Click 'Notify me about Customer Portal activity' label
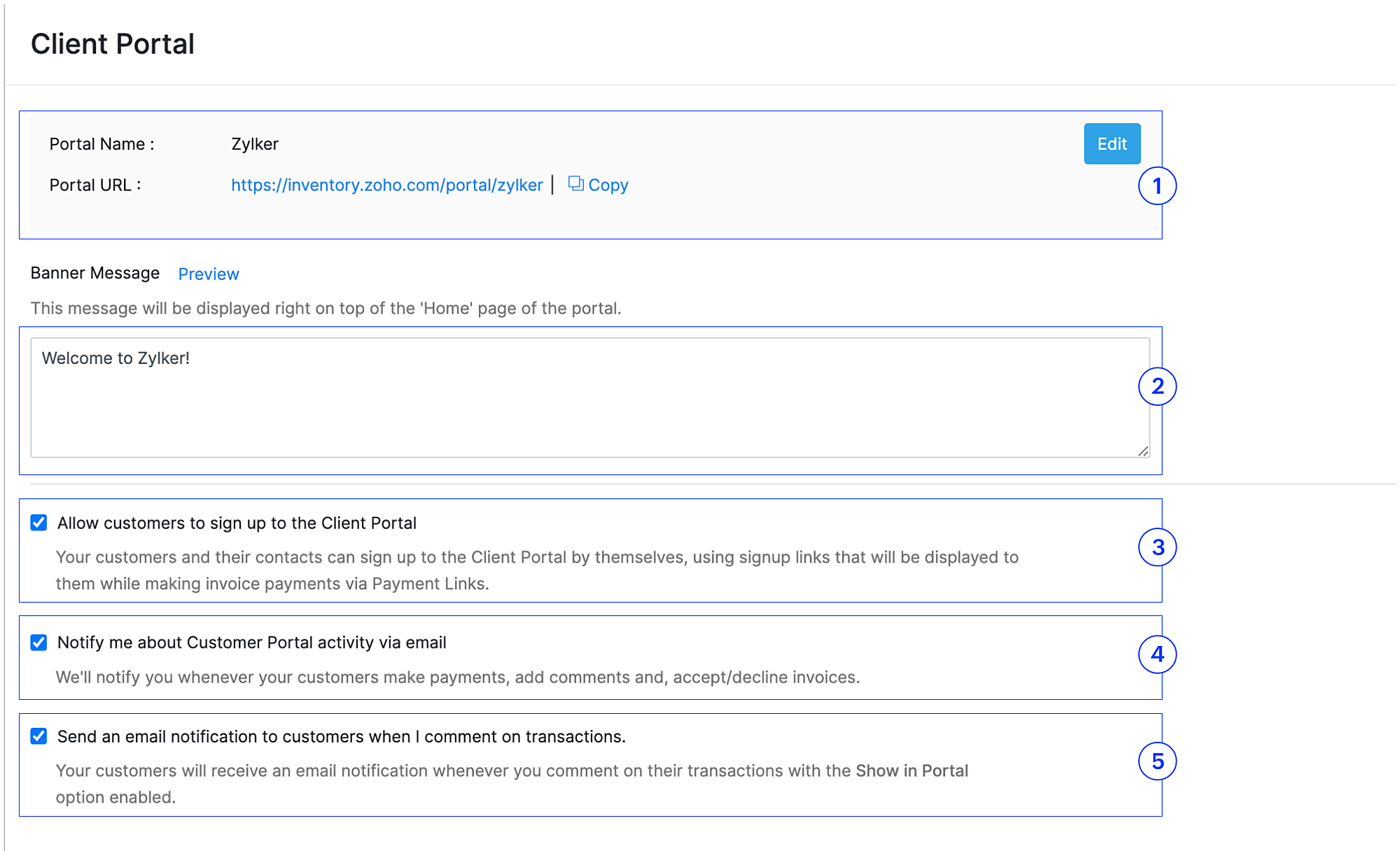1400x851 pixels. (251, 642)
